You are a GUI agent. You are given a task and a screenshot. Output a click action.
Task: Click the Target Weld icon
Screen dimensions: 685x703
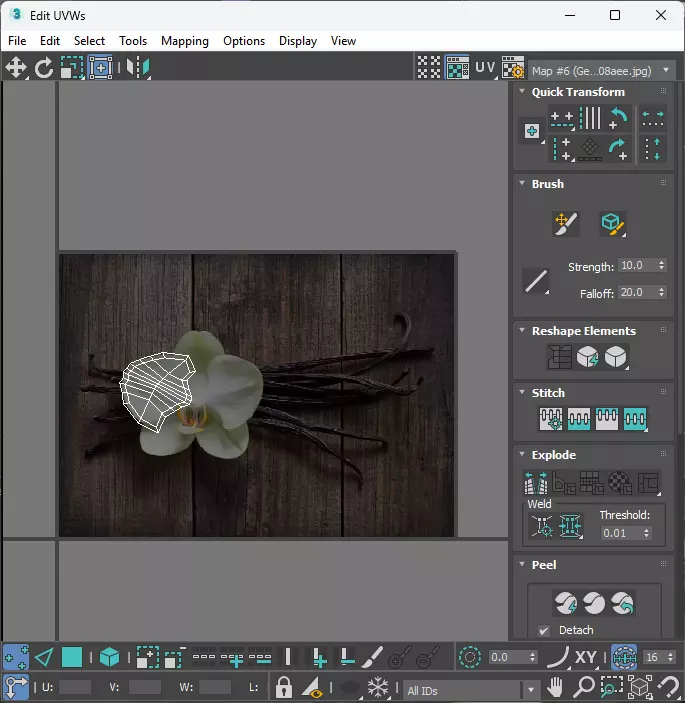point(542,526)
